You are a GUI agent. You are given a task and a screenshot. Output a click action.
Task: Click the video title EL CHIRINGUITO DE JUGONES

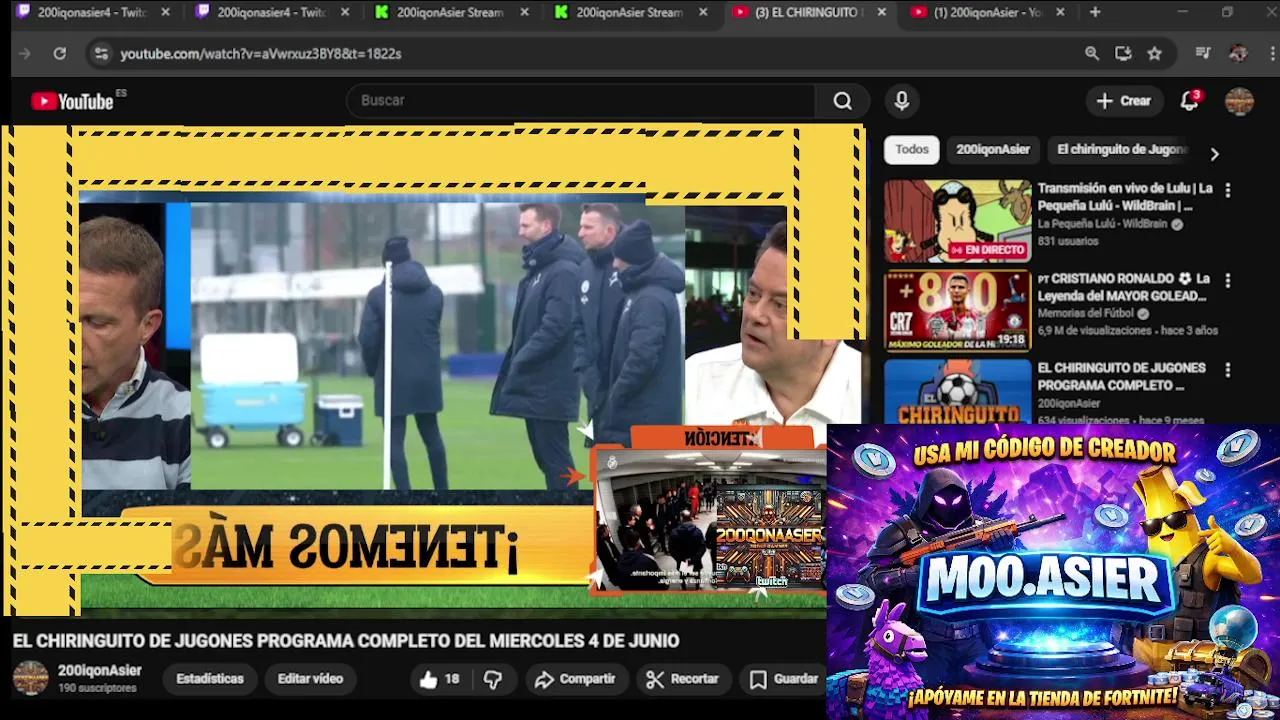(x=346, y=641)
